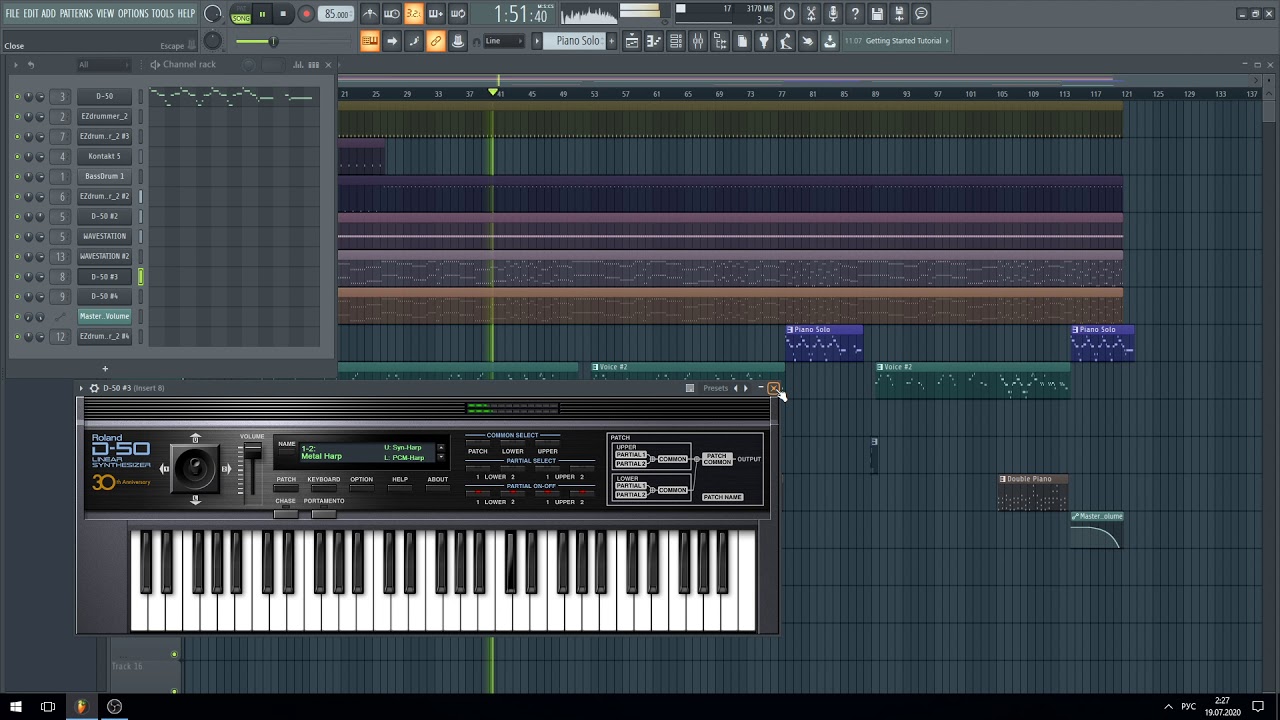The width and height of the screenshot is (1280, 720).
Task: Open the EDIT menu
Action: coord(31,13)
